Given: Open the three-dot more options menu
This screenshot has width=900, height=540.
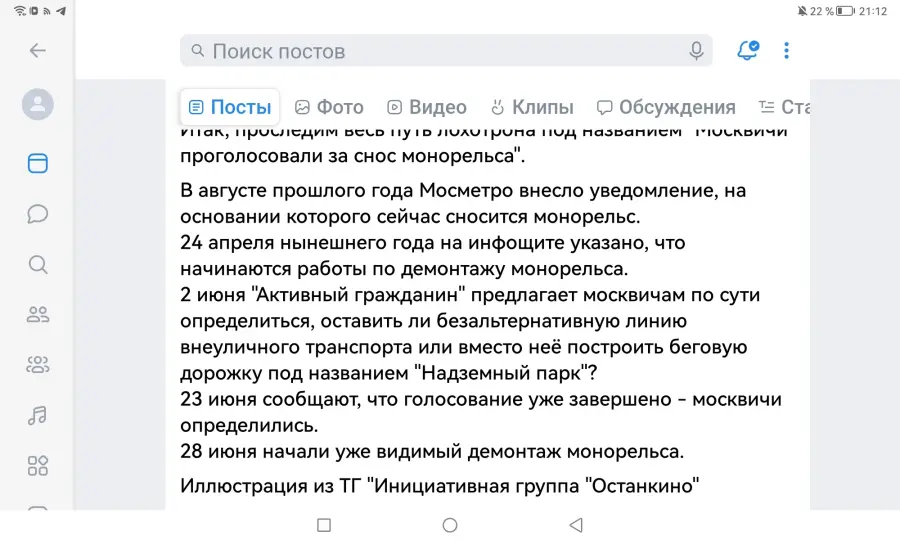Looking at the screenshot, I should [786, 50].
